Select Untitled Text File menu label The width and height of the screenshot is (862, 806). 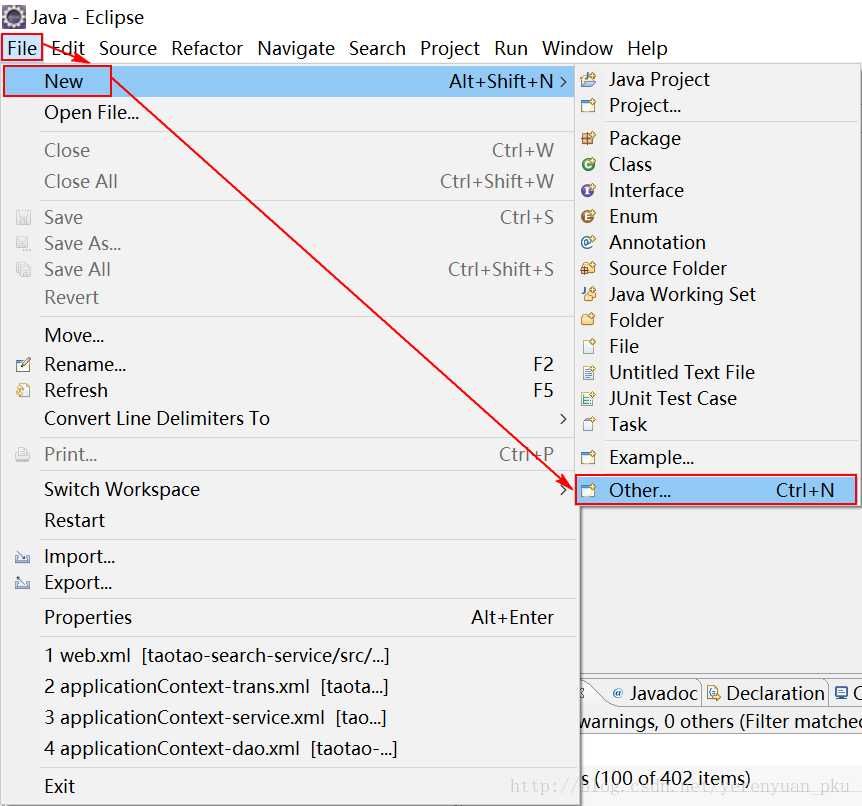[682, 372]
